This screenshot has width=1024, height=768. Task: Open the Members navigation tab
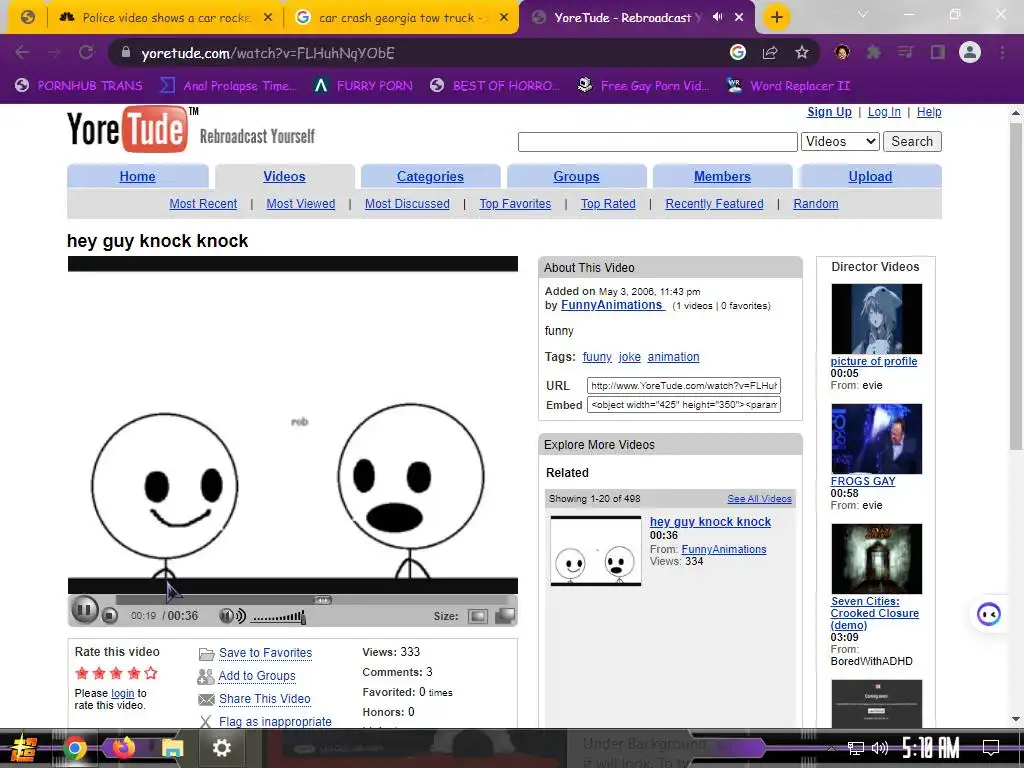click(x=722, y=177)
